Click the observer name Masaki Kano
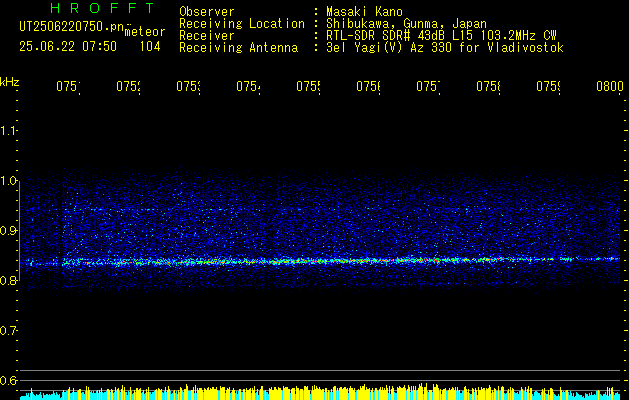Image resolution: width=629 pixels, height=400 pixels. (364, 12)
